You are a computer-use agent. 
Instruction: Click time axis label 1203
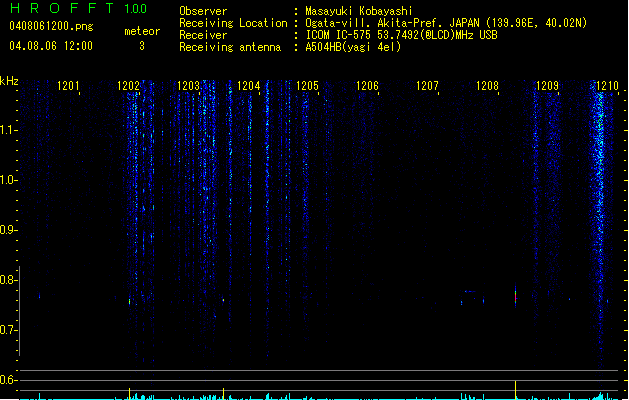[x=188, y=86]
